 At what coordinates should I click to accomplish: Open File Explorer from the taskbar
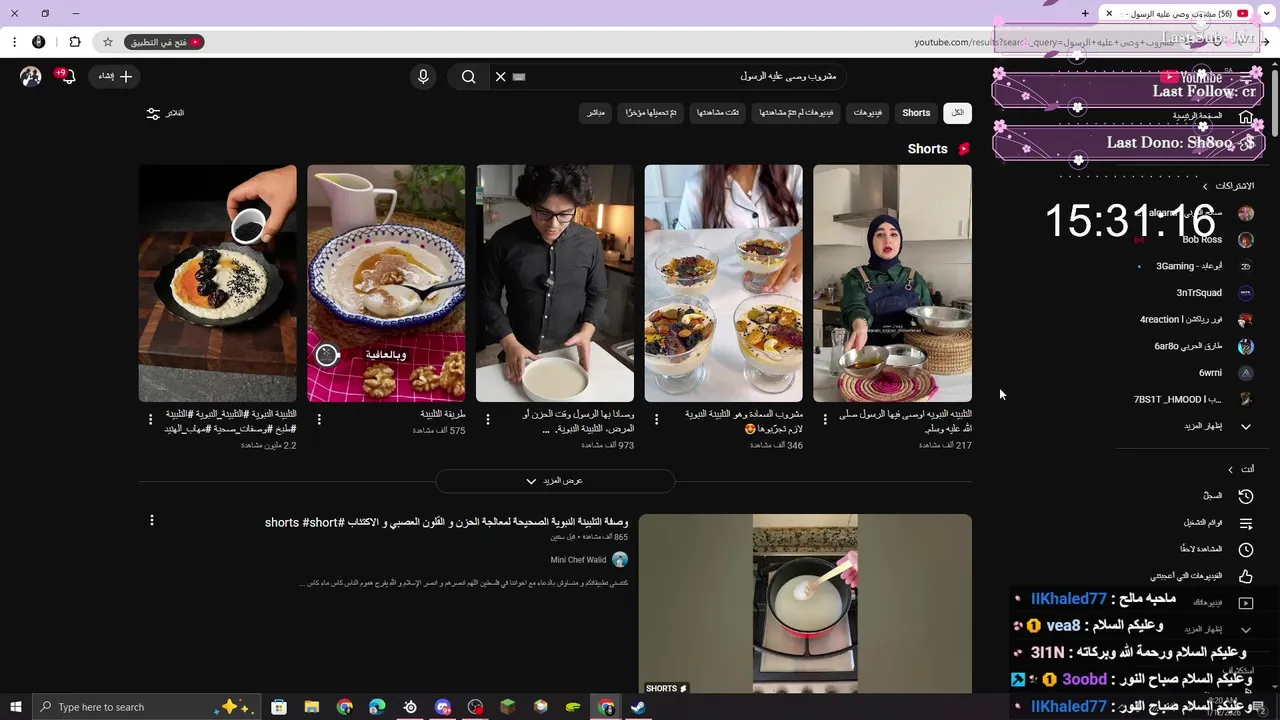[x=312, y=707]
